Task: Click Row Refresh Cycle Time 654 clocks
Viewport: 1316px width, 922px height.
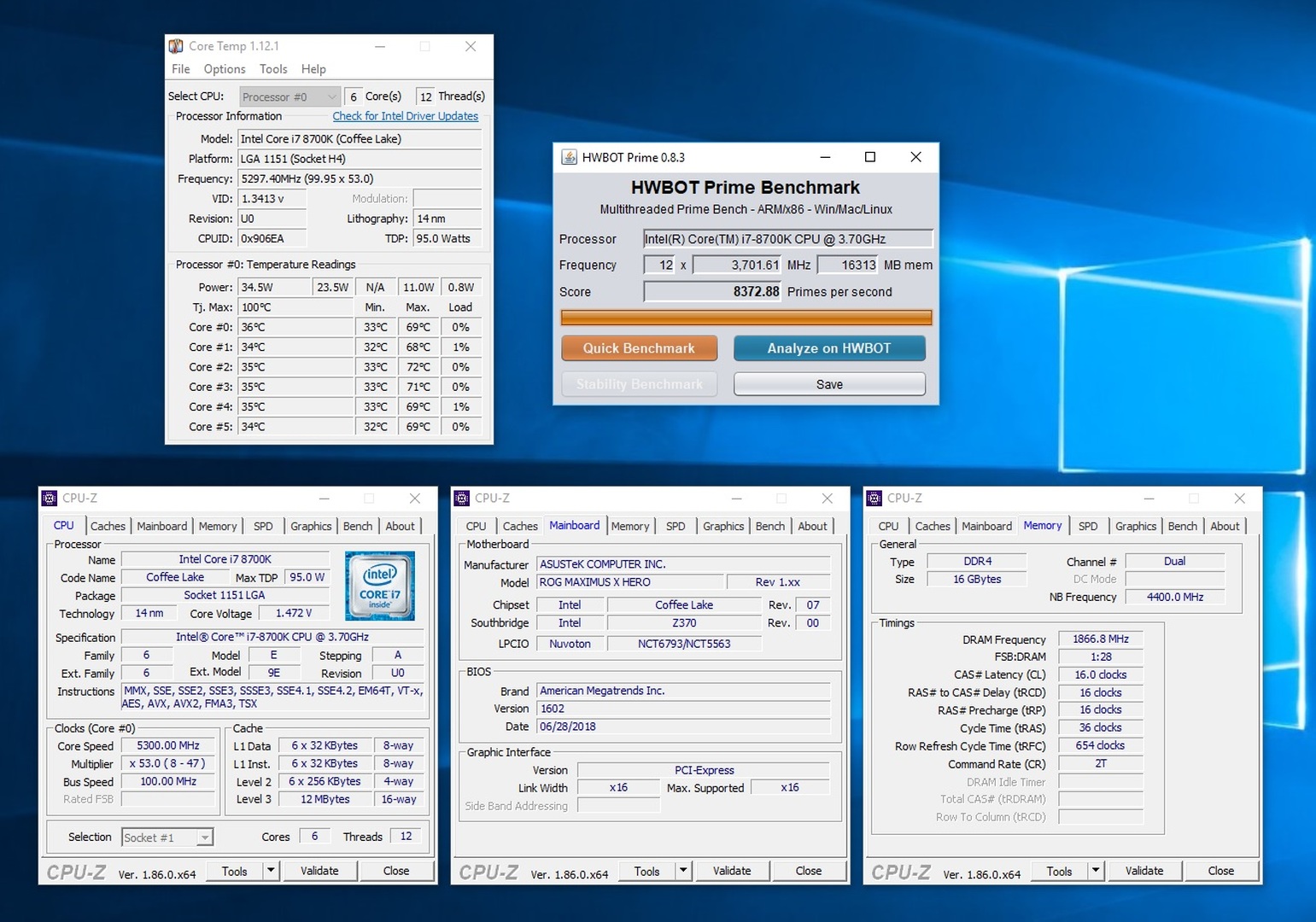Action: (1101, 746)
